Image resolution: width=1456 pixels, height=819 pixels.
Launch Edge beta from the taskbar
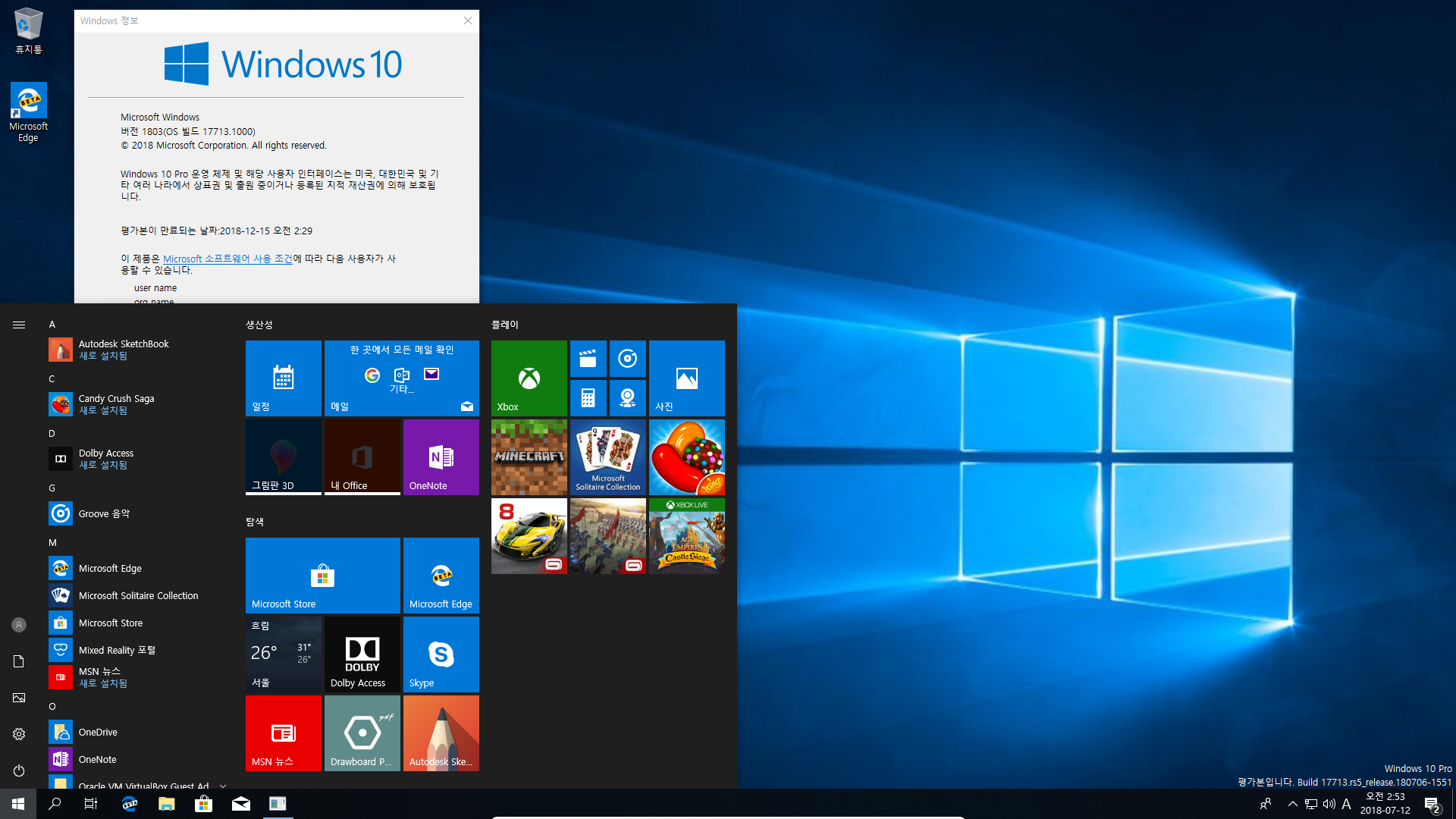(130, 804)
